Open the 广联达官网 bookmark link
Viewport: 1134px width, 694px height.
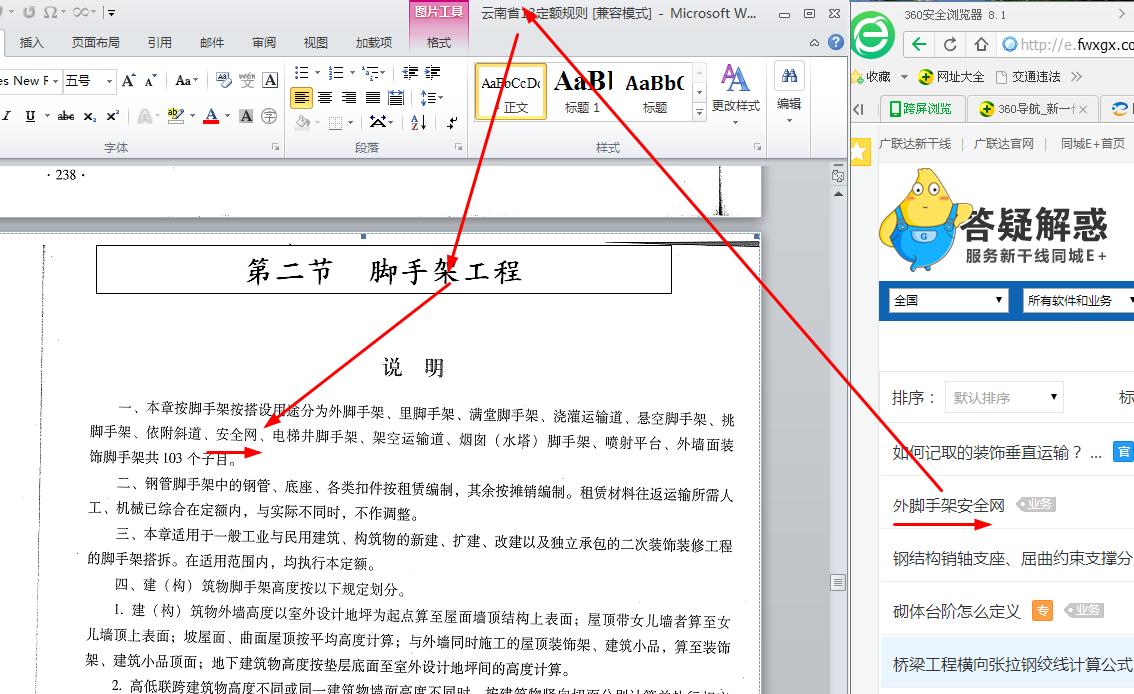click(1003, 144)
